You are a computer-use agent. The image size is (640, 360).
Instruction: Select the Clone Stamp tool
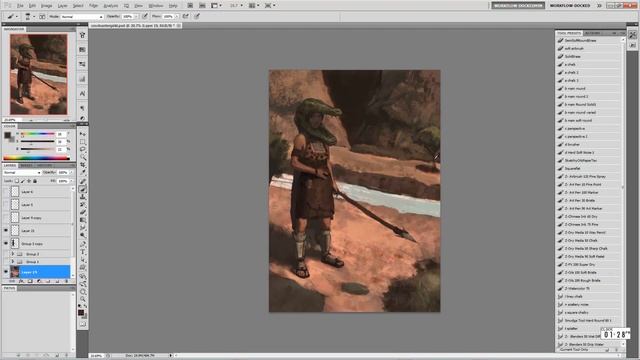(x=83, y=197)
